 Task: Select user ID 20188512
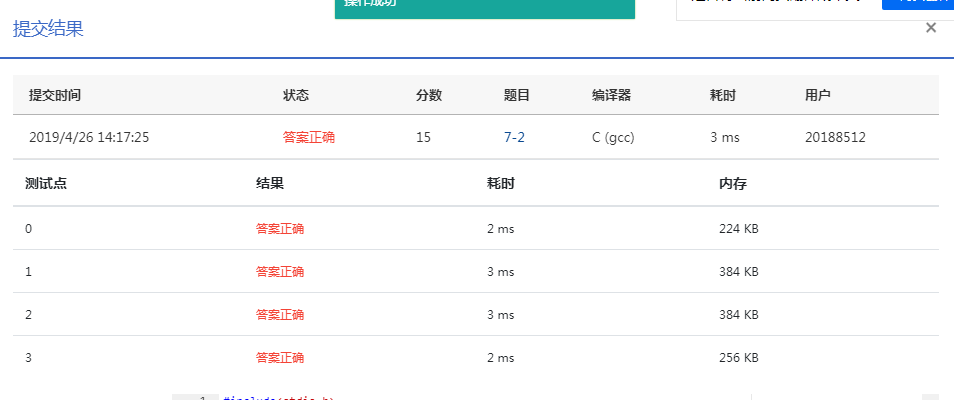point(835,138)
